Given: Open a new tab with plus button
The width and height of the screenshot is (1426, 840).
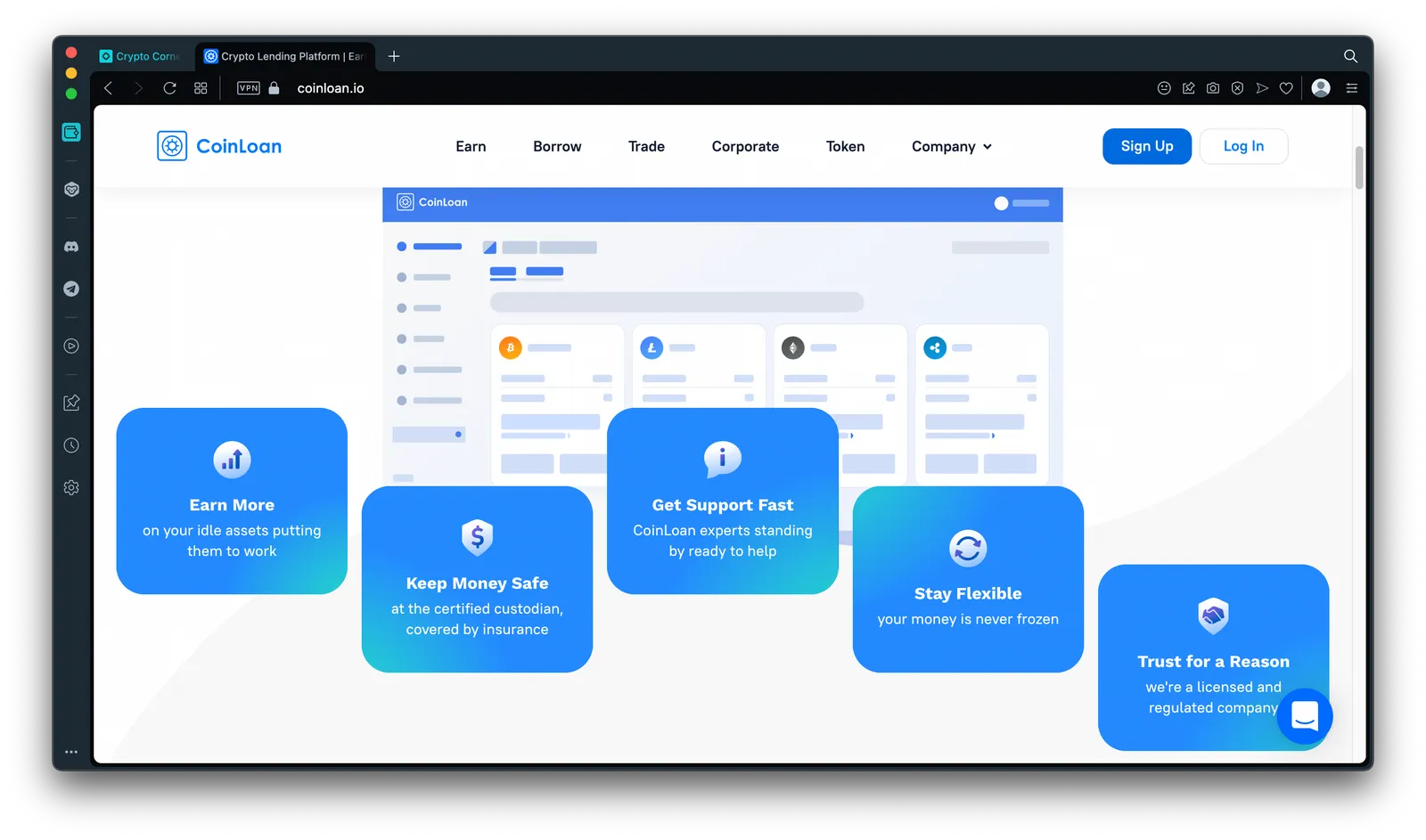Looking at the screenshot, I should [394, 56].
